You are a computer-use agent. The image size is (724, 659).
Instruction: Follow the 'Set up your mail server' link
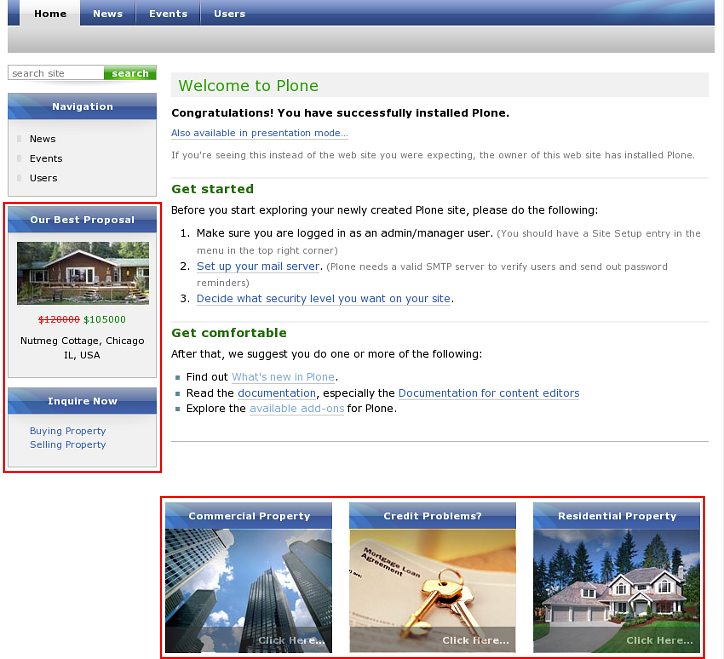click(x=258, y=266)
